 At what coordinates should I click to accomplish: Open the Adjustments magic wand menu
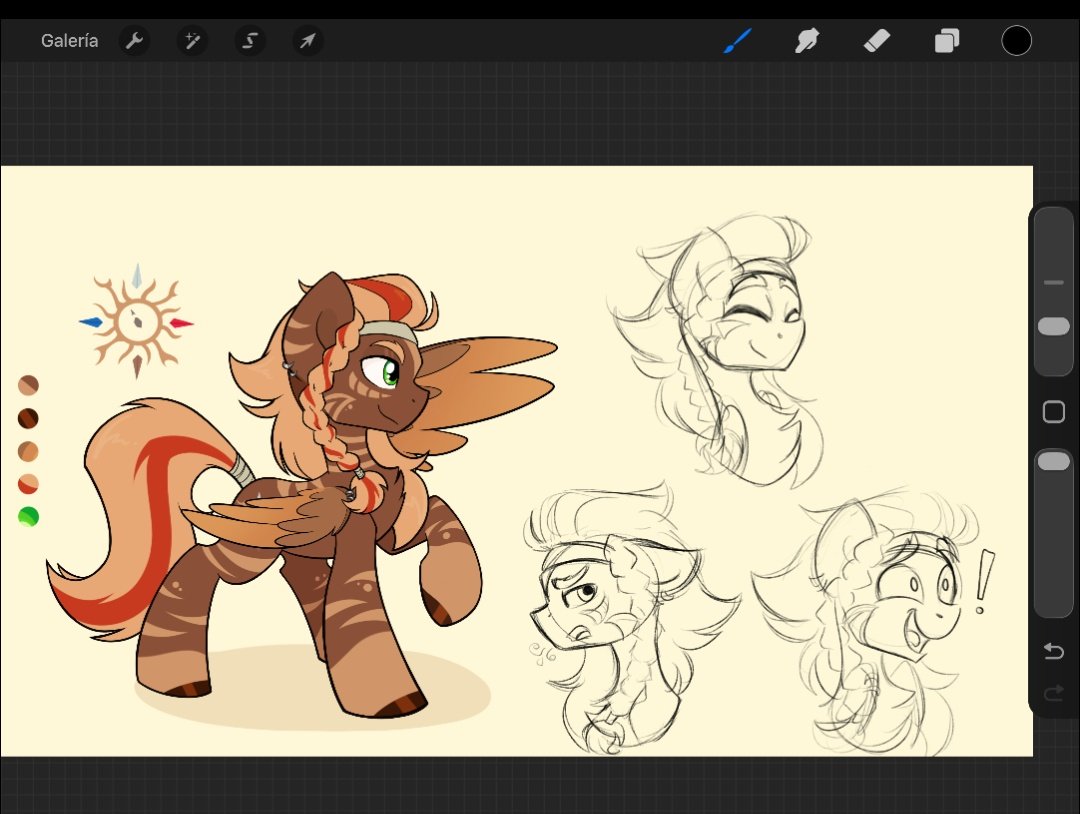[x=192, y=41]
